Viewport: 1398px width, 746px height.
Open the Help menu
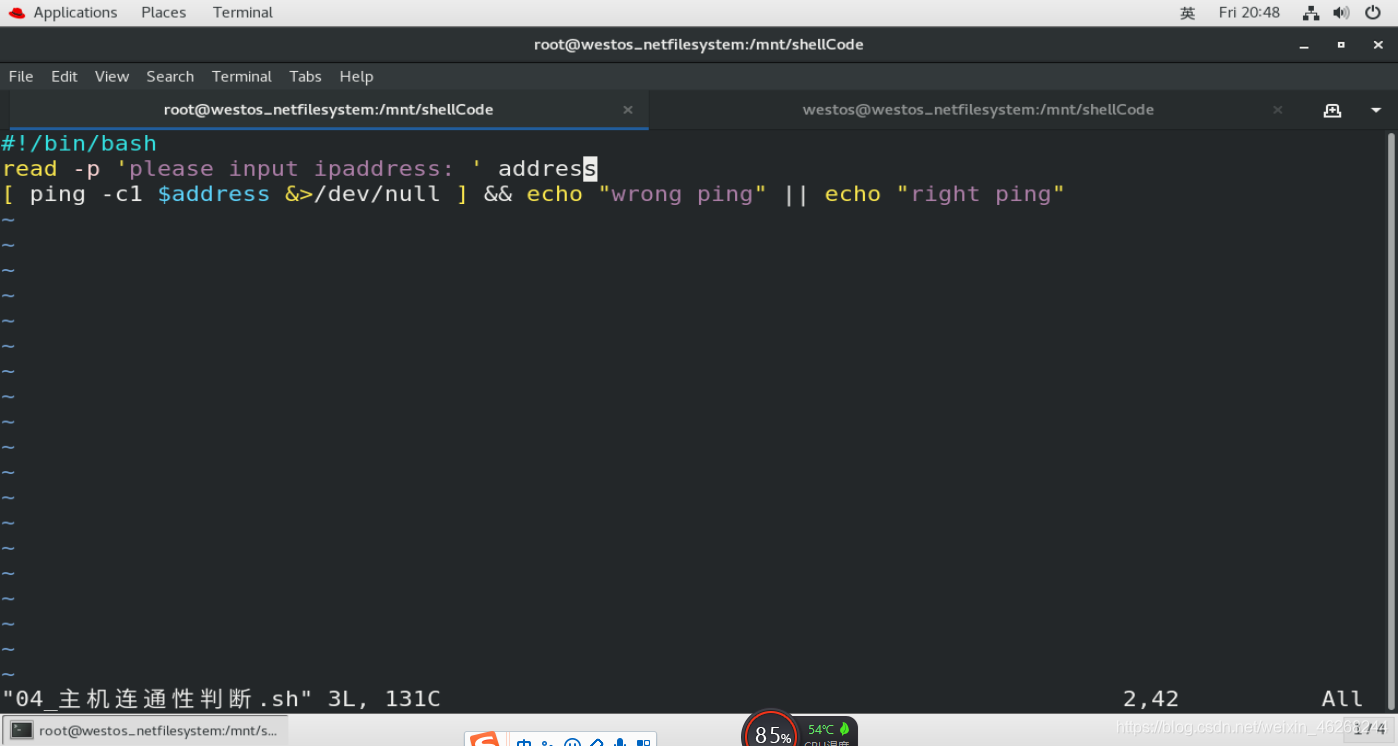356,76
